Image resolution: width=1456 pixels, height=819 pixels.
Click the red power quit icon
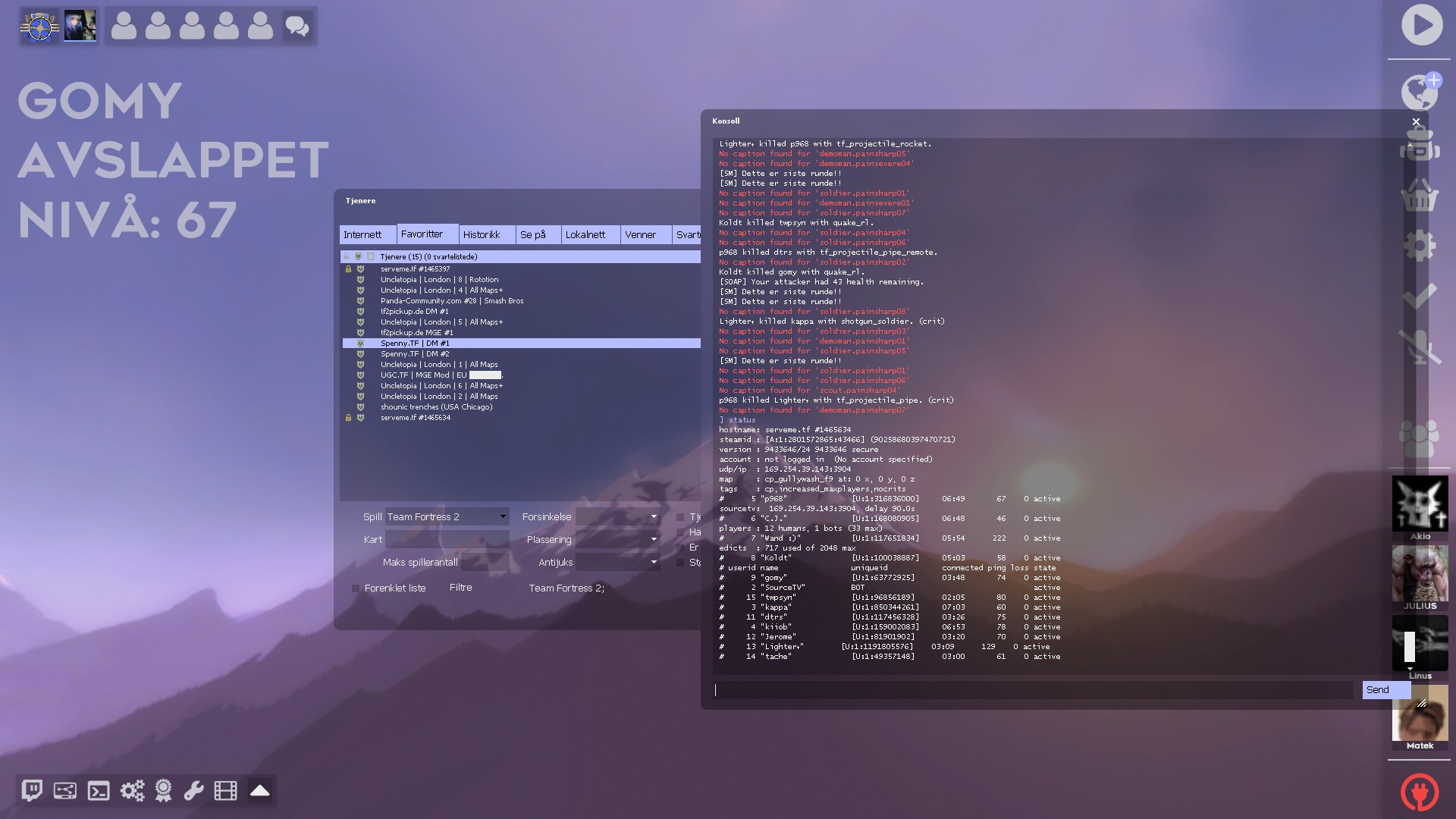point(1419,792)
